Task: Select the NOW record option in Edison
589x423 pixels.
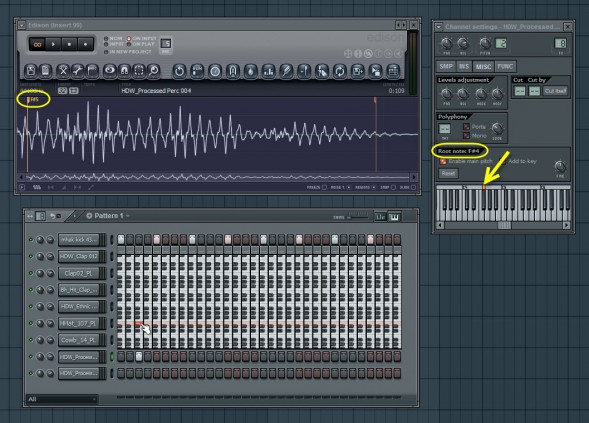Action: pos(113,38)
